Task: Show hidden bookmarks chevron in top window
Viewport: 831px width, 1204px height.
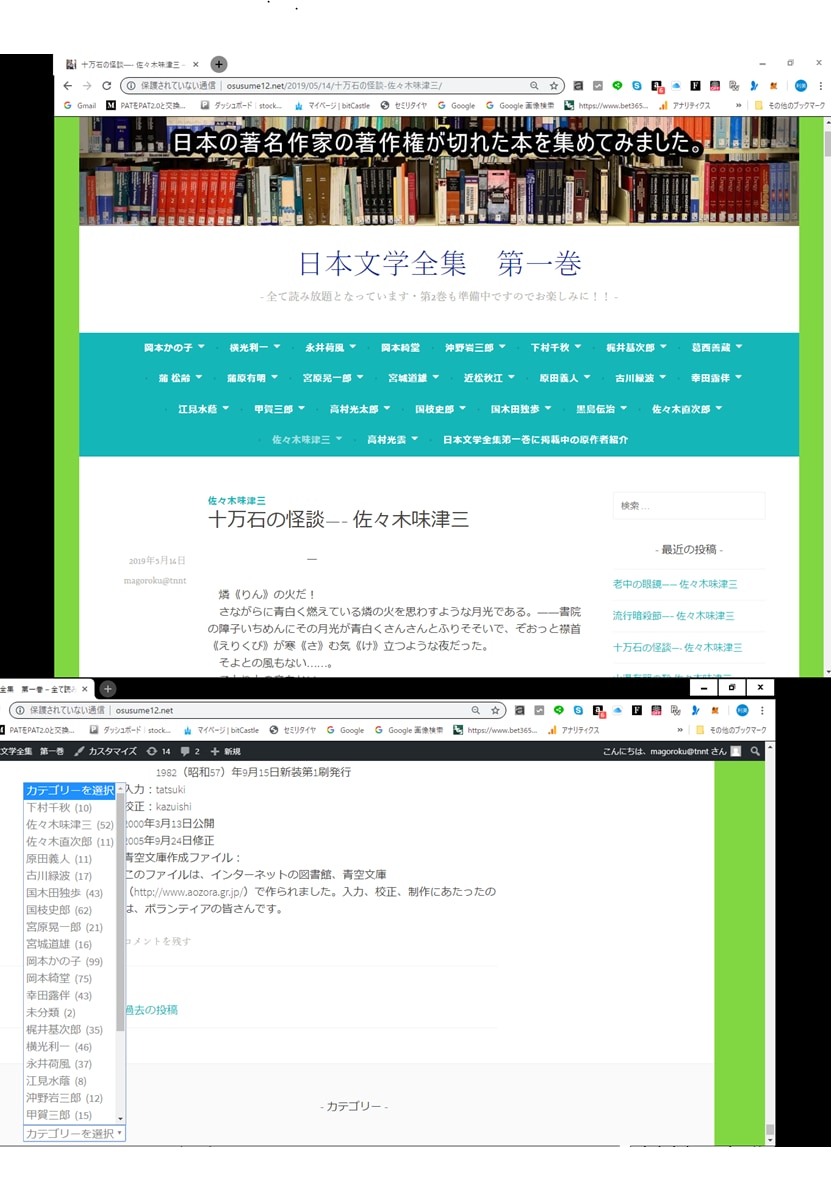Action: click(739, 105)
